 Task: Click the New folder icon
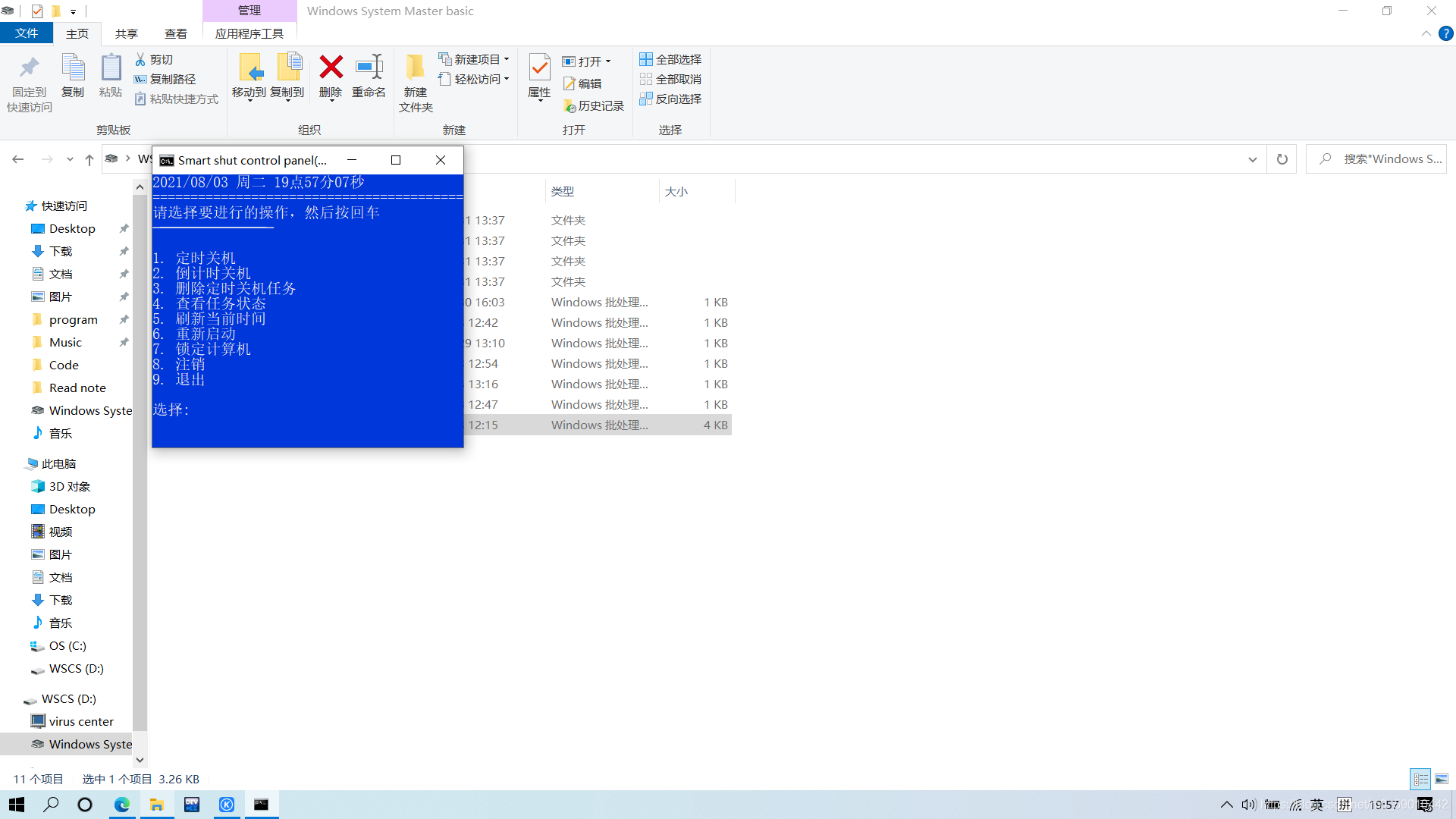coord(415,68)
